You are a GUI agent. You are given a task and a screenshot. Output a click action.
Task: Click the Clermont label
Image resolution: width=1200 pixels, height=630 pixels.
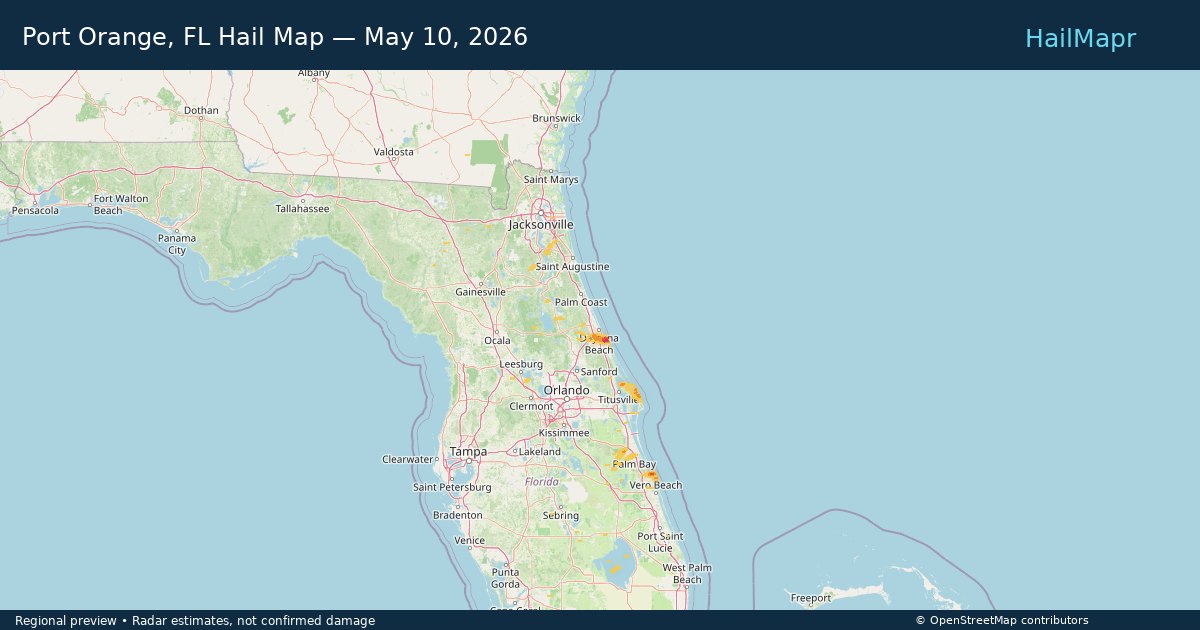531,407
